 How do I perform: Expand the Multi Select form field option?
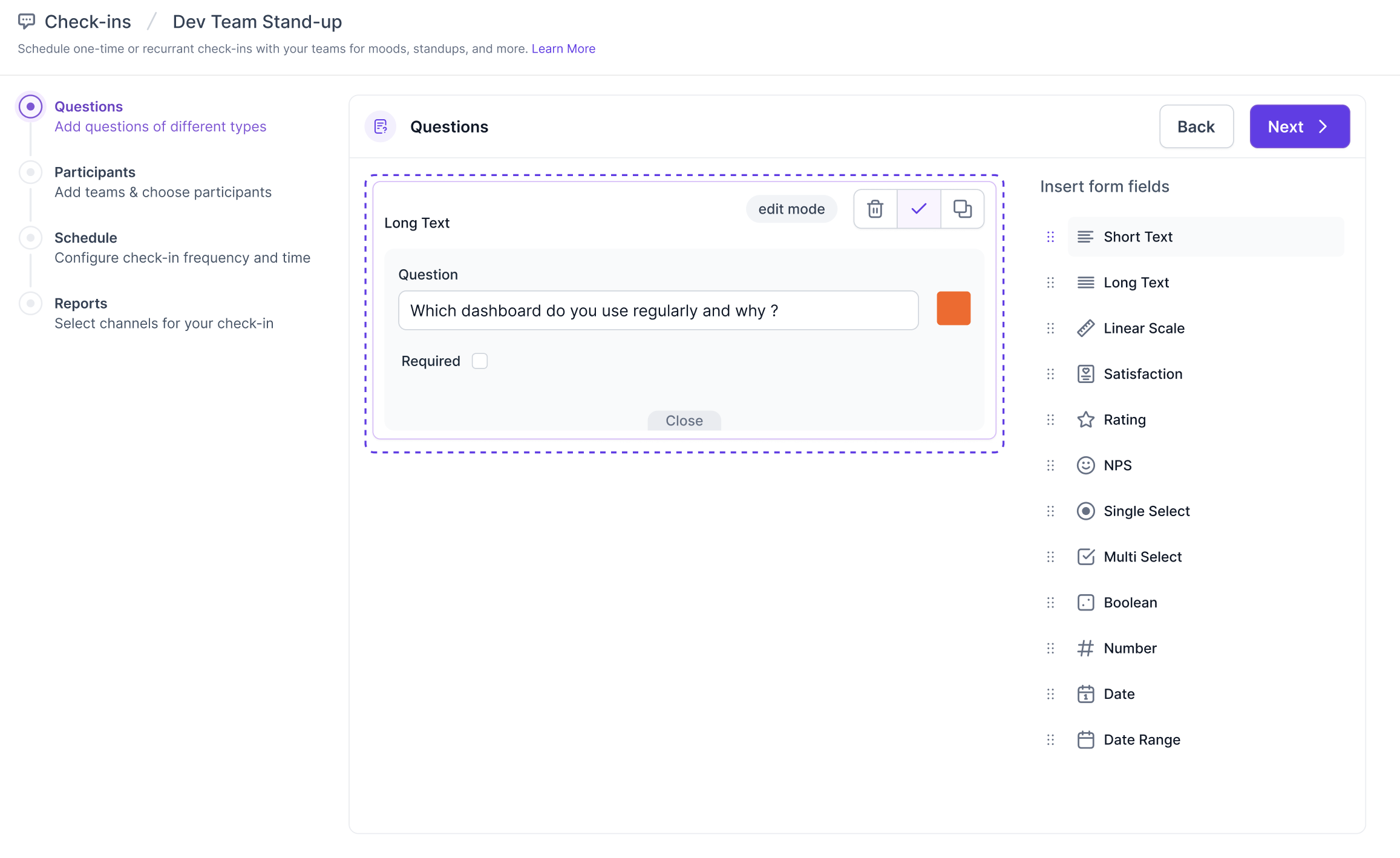click(x=1142, y=556)
